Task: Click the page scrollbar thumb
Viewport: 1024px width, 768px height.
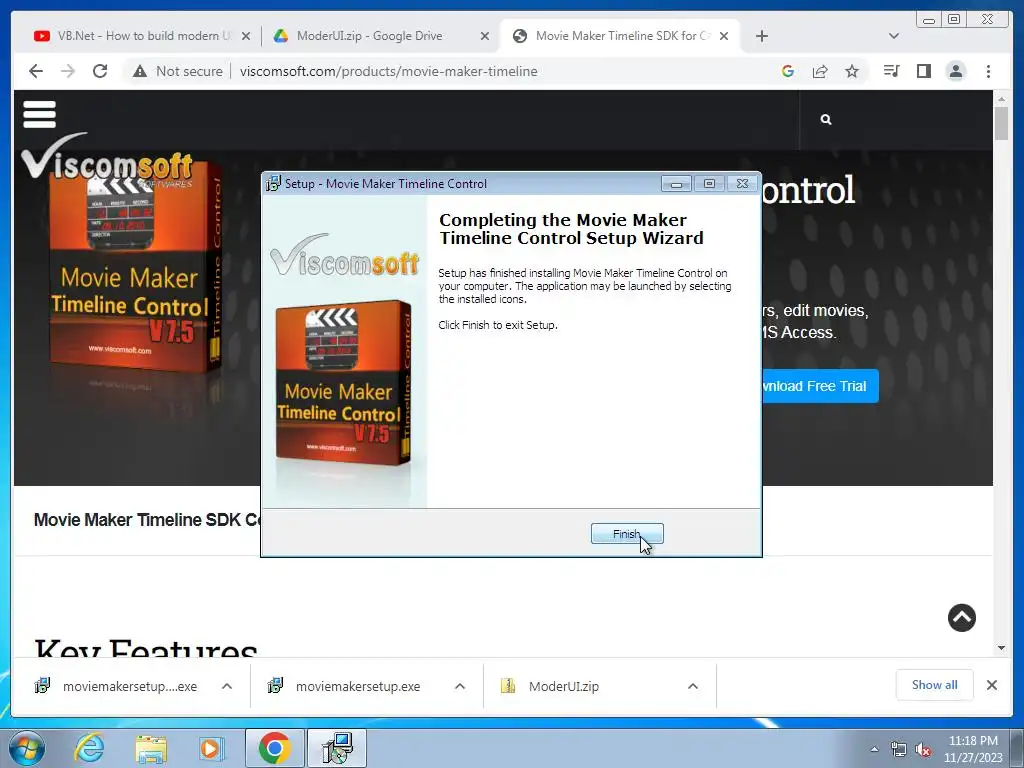Action: tap(1002, 123)
